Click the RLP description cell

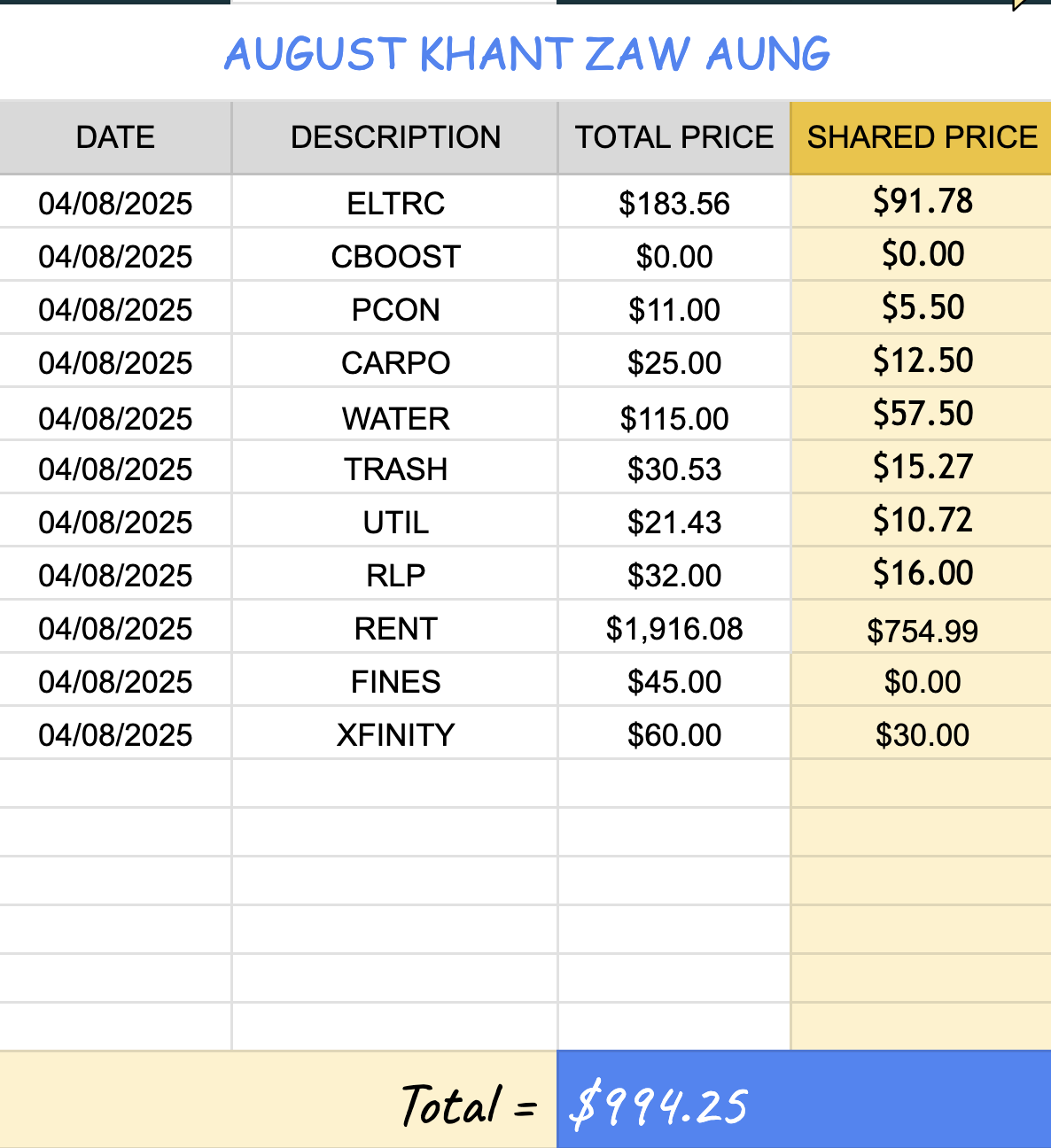[x=395, y=575]
